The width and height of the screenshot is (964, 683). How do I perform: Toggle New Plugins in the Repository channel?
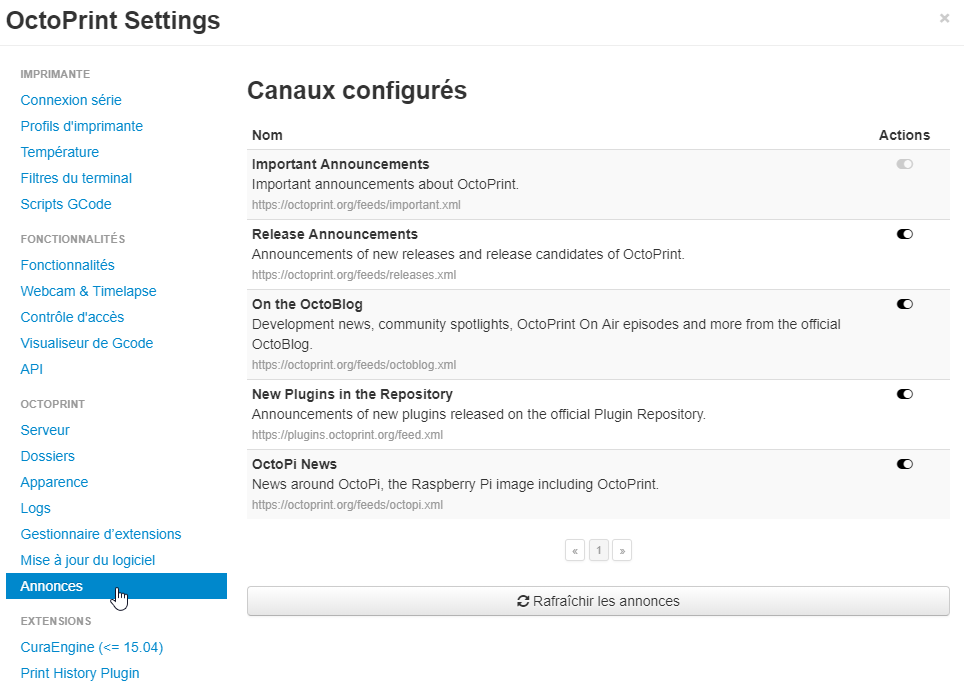coord(905,394)
